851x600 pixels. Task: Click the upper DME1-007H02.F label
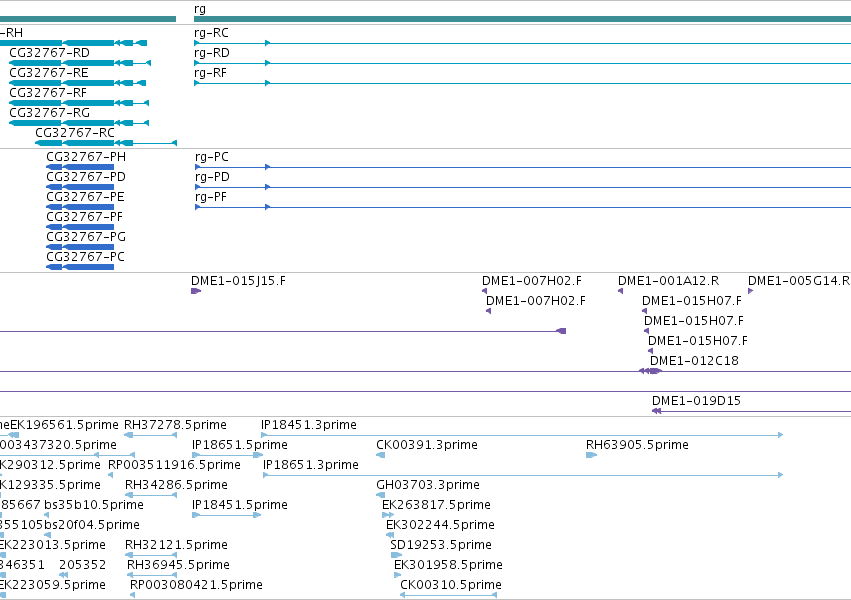[532, 281]
